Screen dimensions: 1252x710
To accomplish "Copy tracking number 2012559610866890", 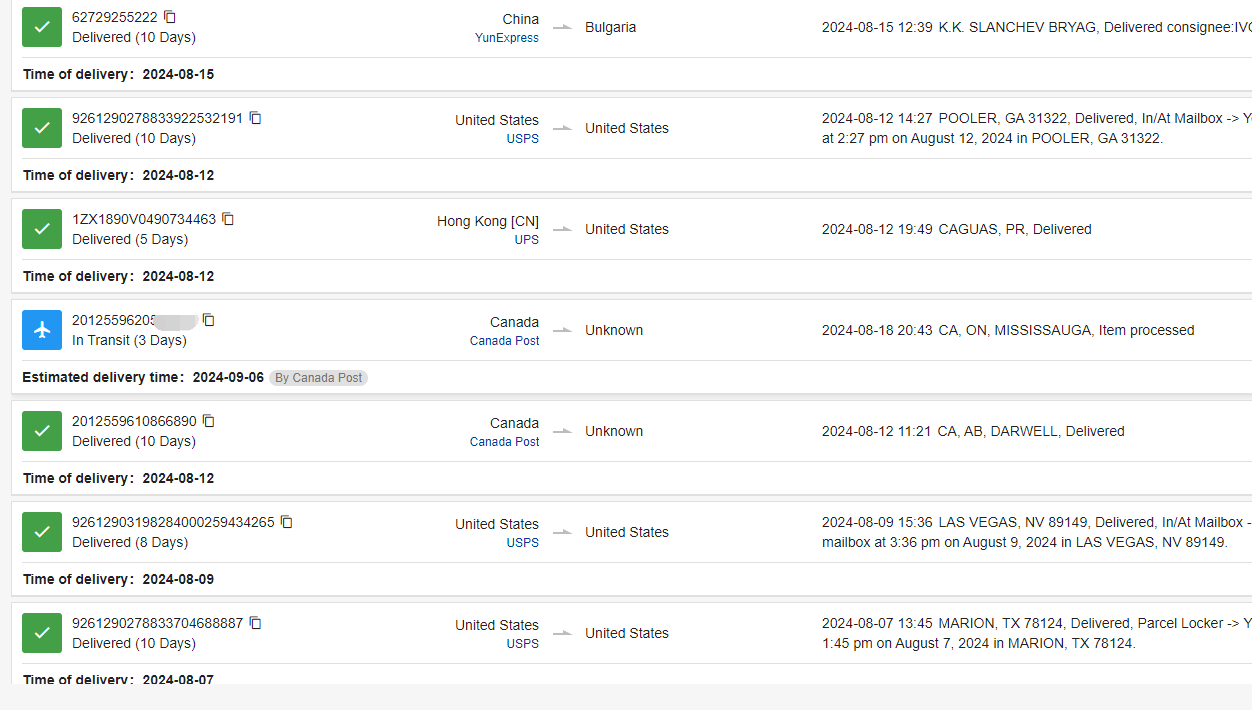I will click(209, 421).
